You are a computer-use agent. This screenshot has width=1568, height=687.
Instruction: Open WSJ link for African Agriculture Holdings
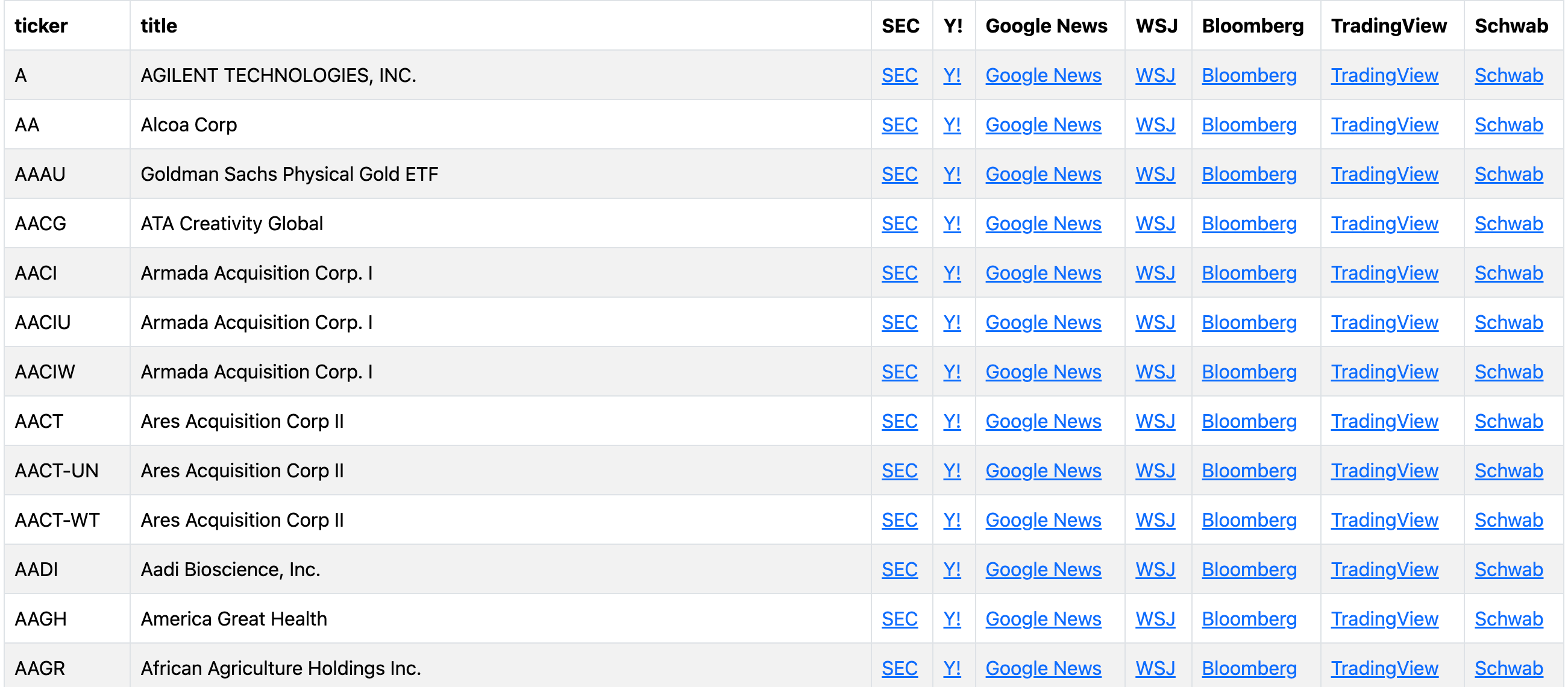[x=1155, y=668]
